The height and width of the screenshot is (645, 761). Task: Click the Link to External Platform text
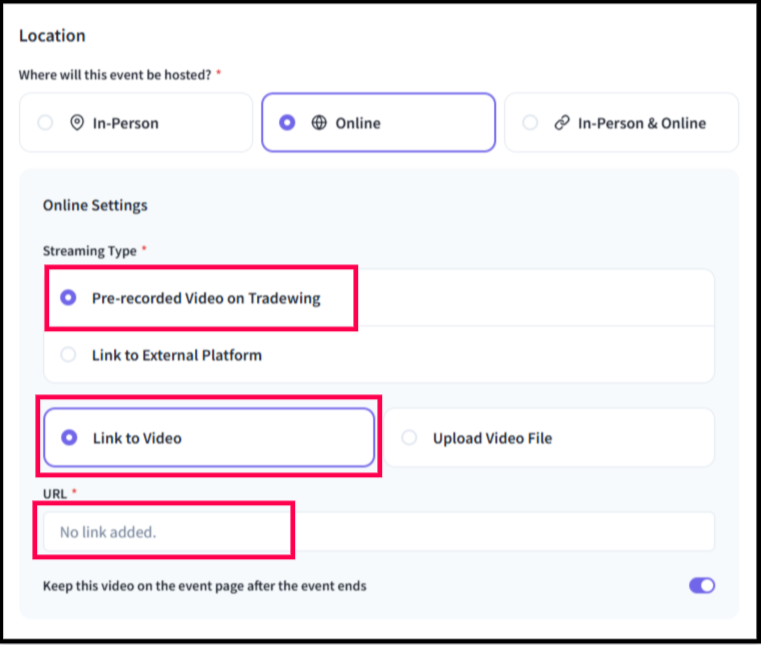[177, 355]
